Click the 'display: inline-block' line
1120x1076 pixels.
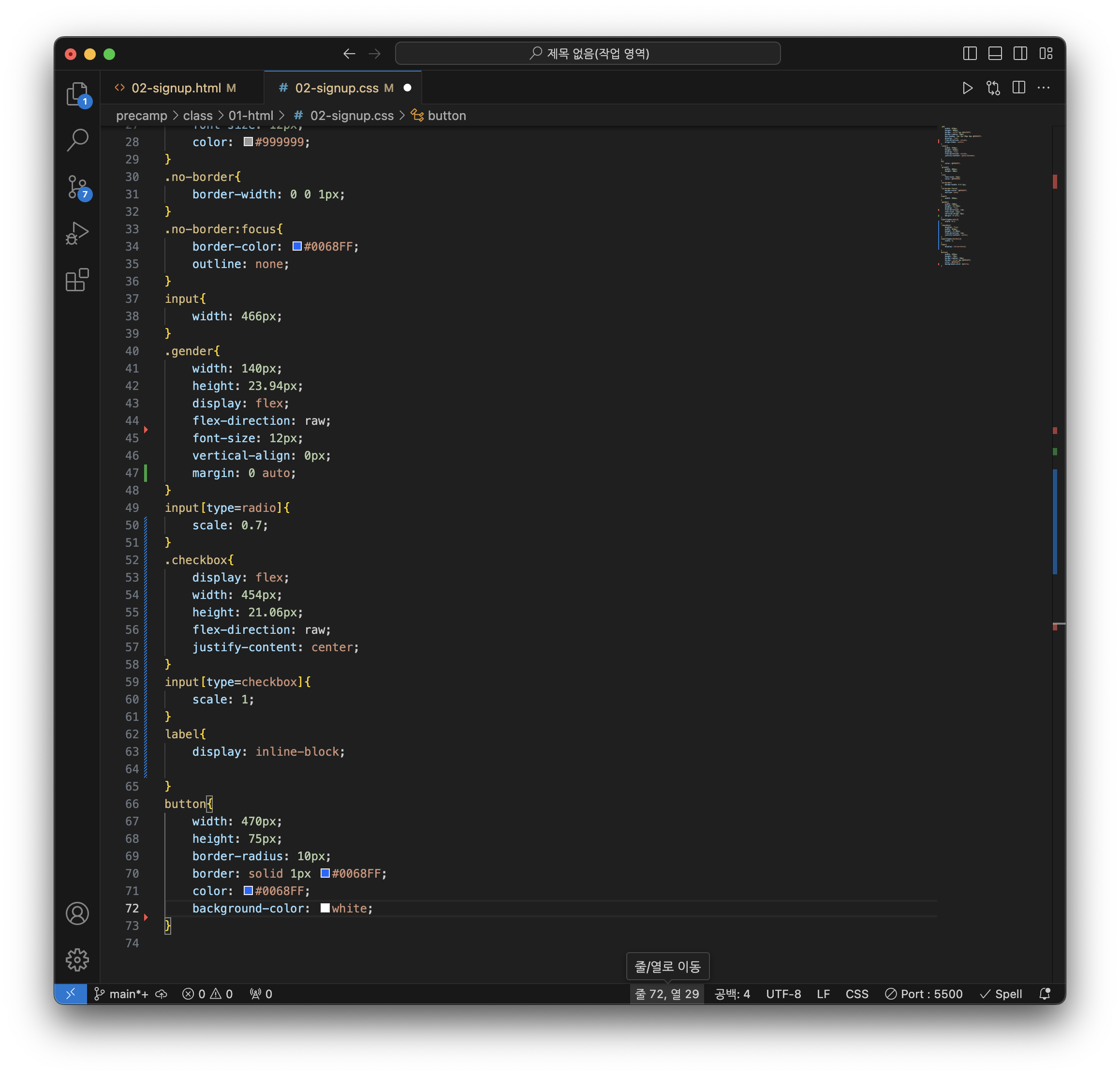[268, 751]
